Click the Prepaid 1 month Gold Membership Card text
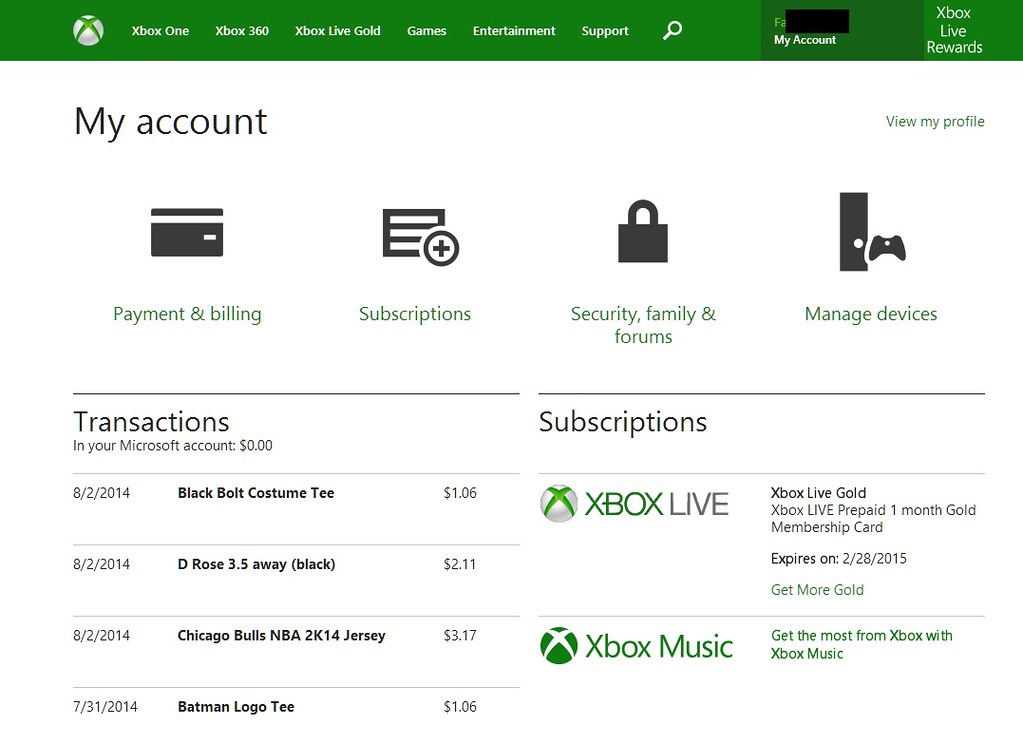1023x744 pixels. click(874, 519)
